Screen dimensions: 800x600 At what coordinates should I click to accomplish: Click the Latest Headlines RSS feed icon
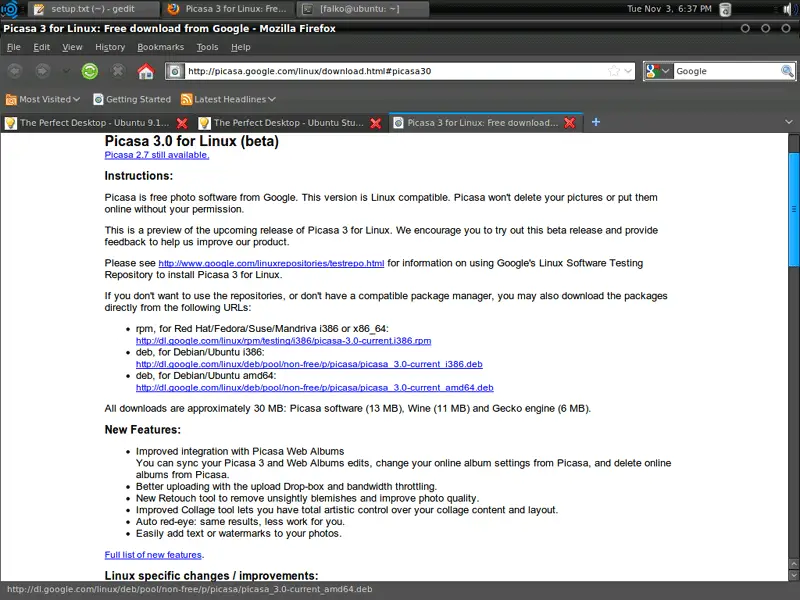[x=186, y=99]
